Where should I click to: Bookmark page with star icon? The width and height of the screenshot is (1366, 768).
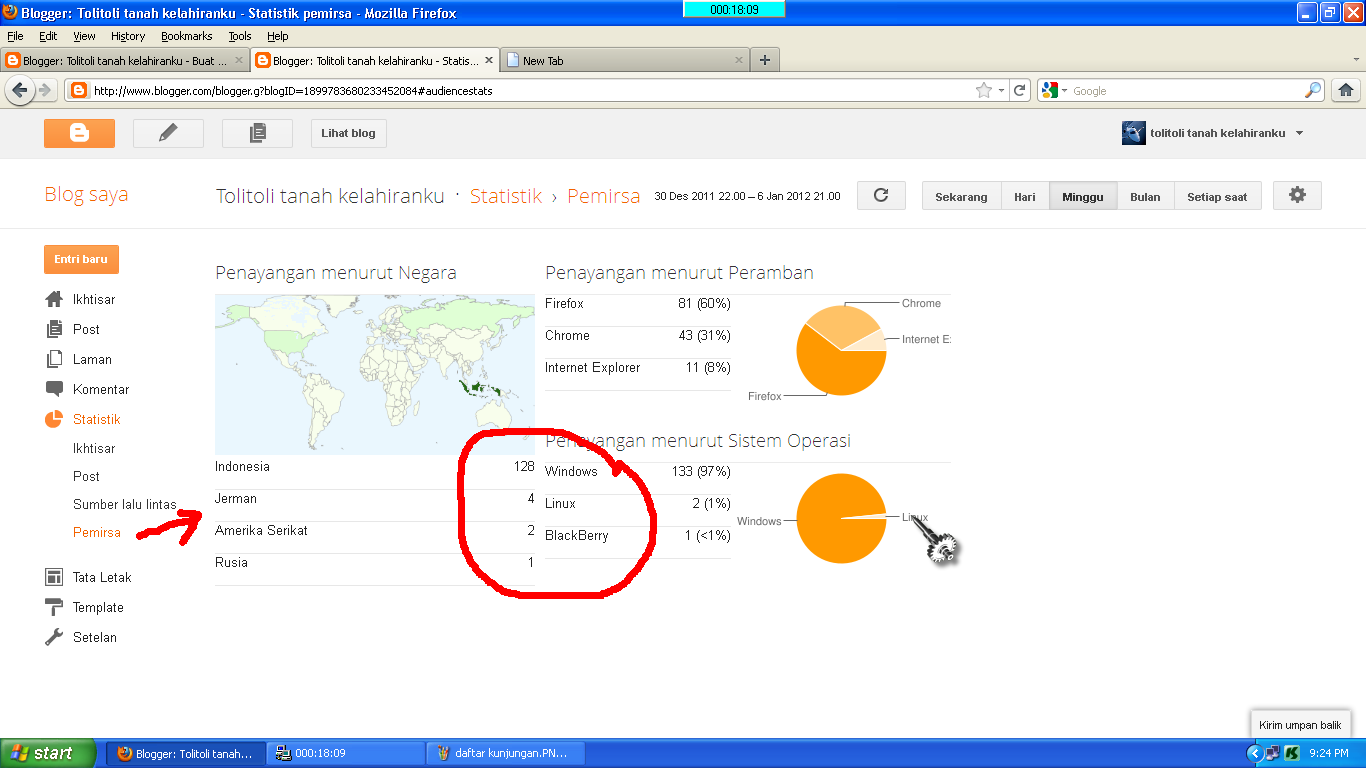[984, 90]
